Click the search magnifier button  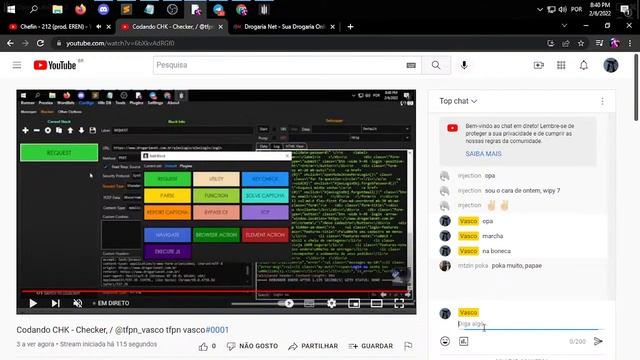[436, 65]
